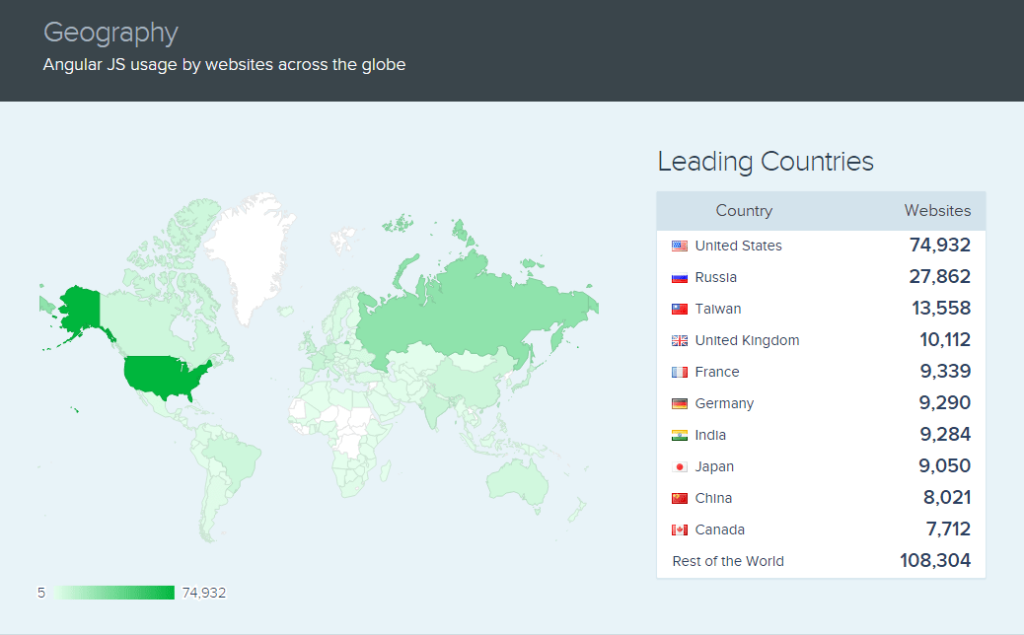The image size is (1024, 635).
Task: Click the Country column header
Action: click(744, 211)
